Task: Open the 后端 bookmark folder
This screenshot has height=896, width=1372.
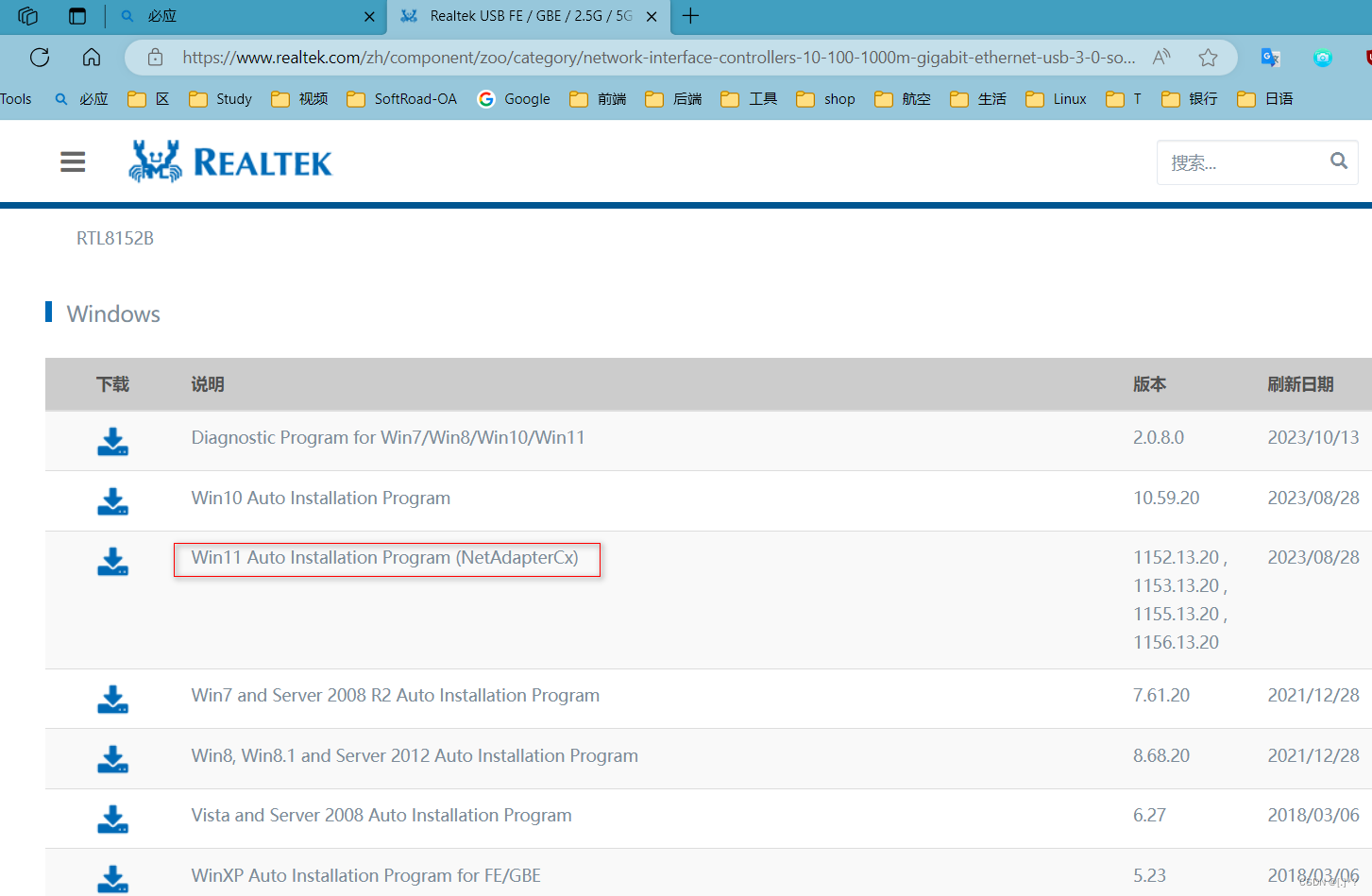Action: pos(673,99)
